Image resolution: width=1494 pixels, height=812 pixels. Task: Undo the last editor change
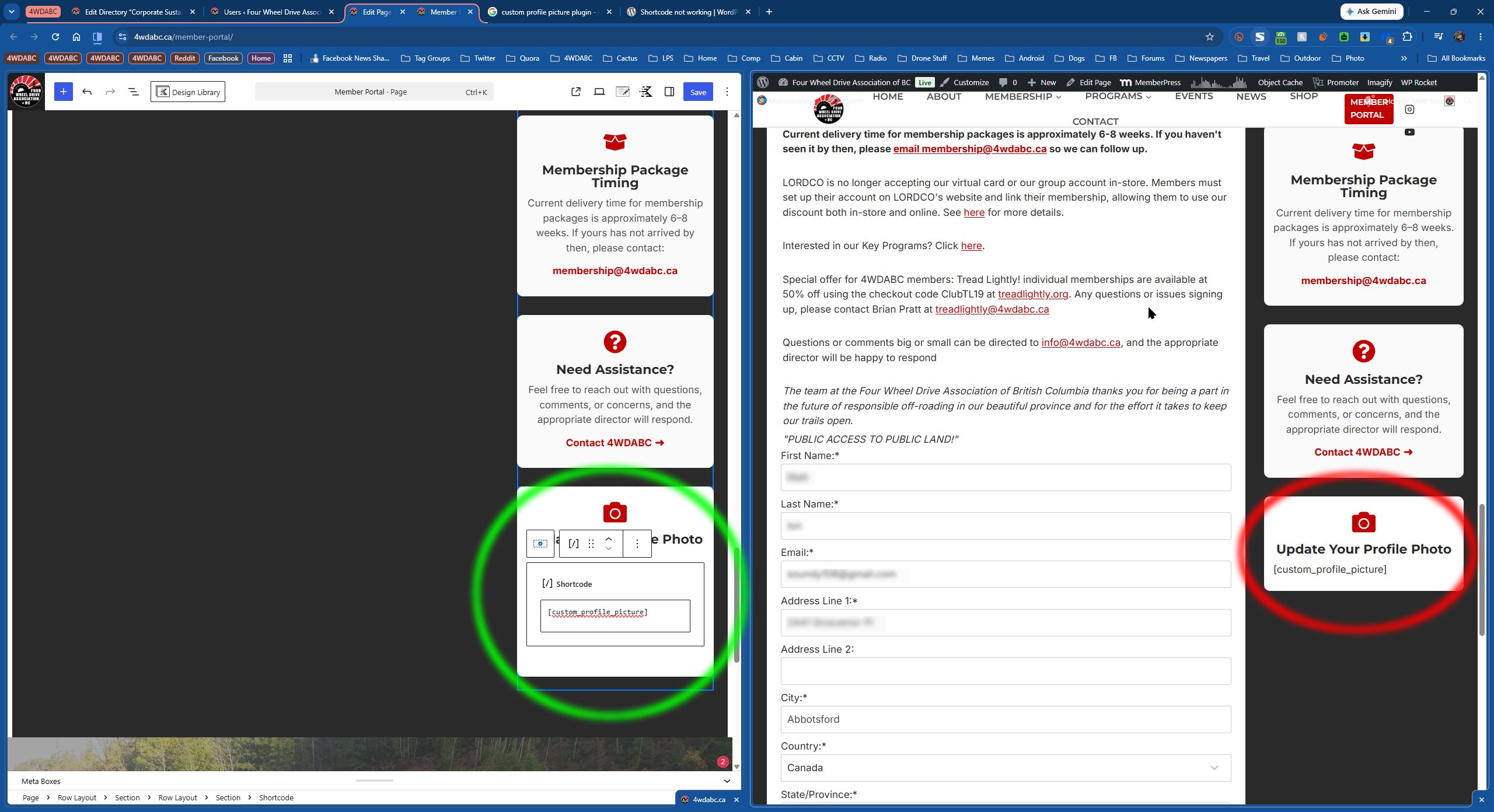(87, 92)
